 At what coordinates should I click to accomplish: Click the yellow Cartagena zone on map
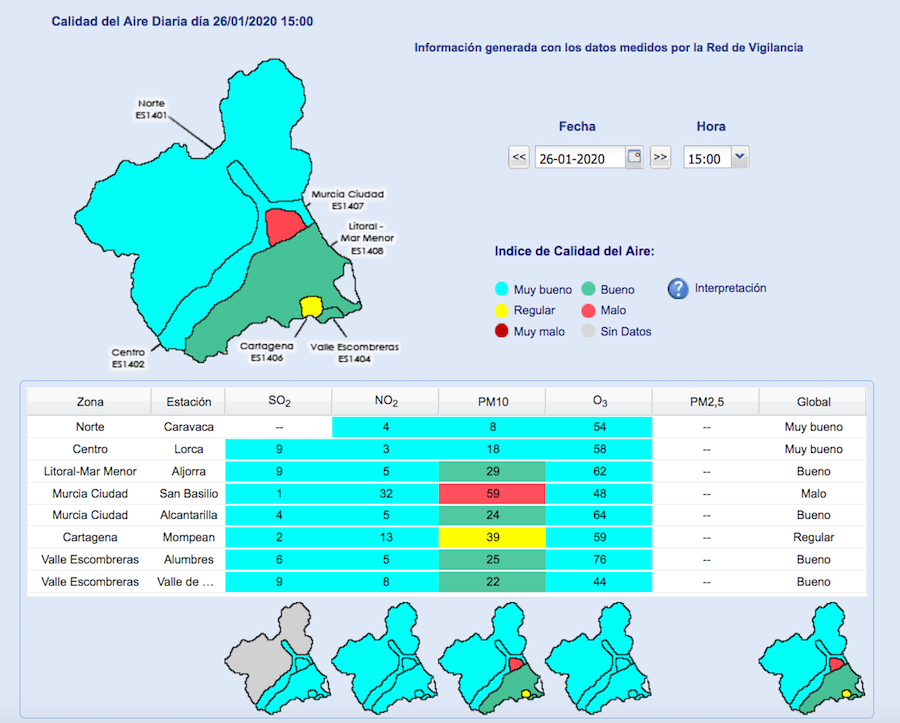pyautogui.click(x=311, y=306)
